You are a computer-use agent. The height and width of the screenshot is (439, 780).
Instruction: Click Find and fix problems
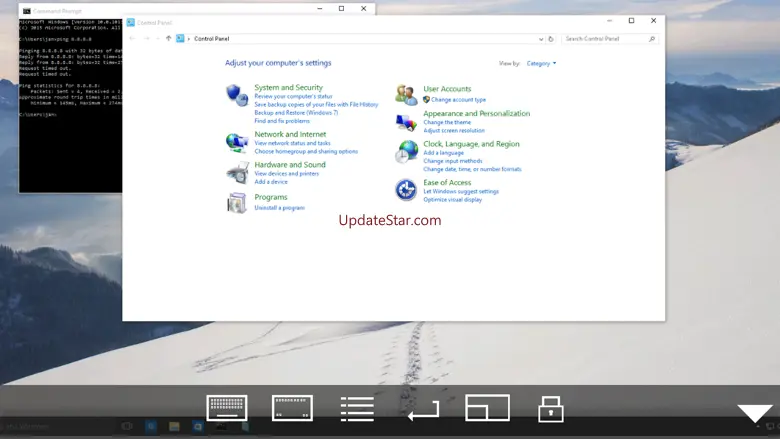click(282, 121)
